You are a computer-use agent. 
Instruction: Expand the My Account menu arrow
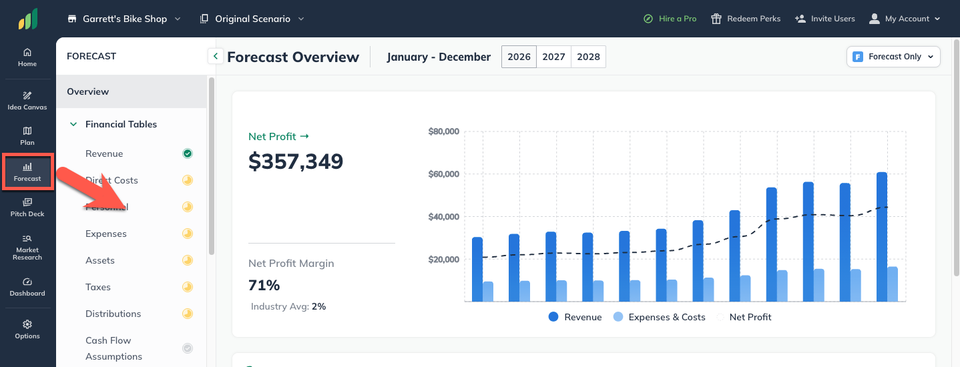937,19
